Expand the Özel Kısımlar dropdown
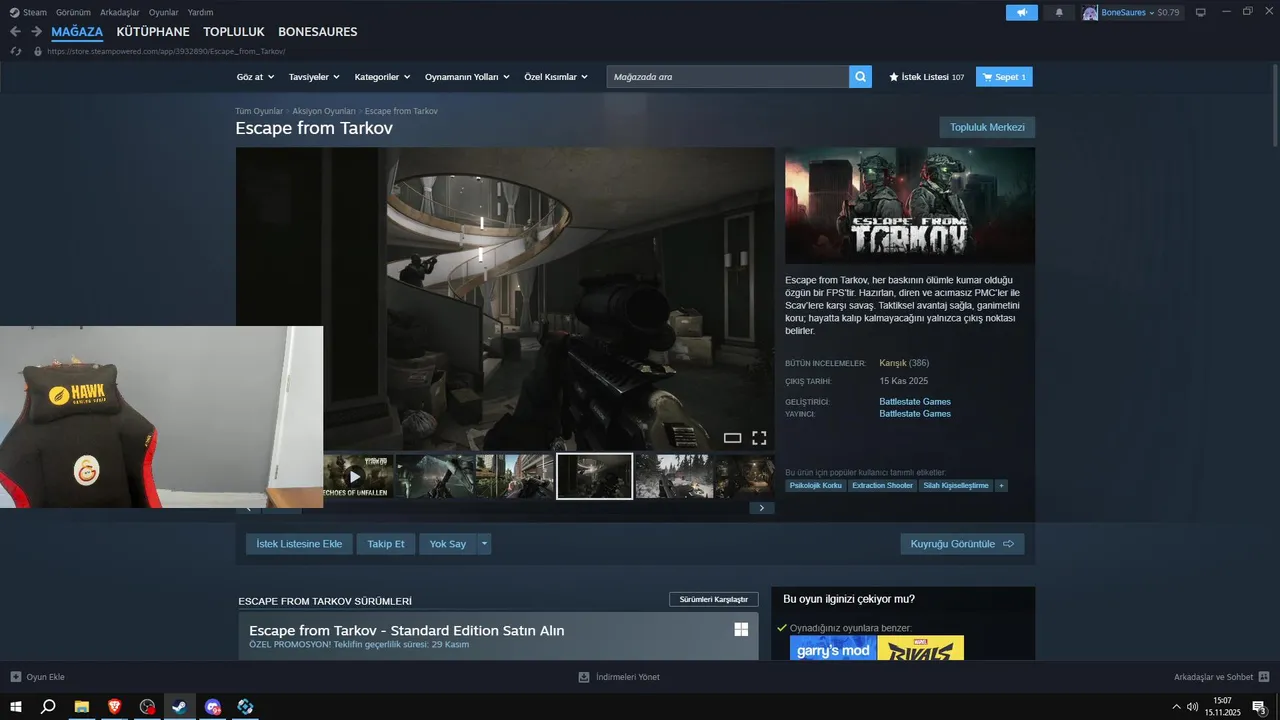This screenshot has width=1280, height=720. point(556,77)
